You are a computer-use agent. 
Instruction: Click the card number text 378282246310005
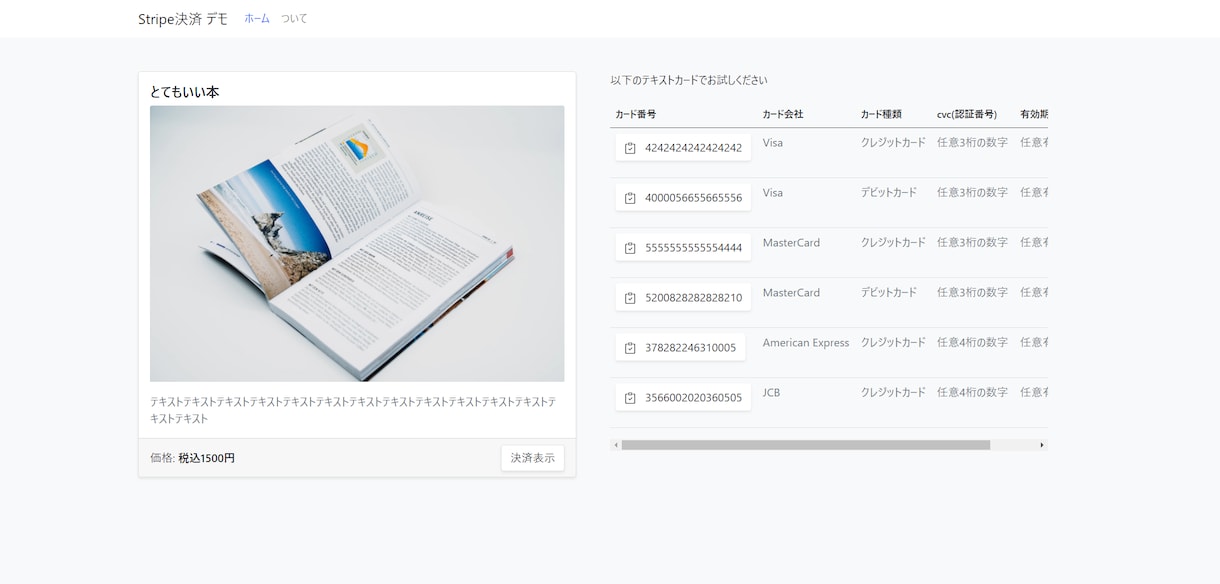pos(690,348)
